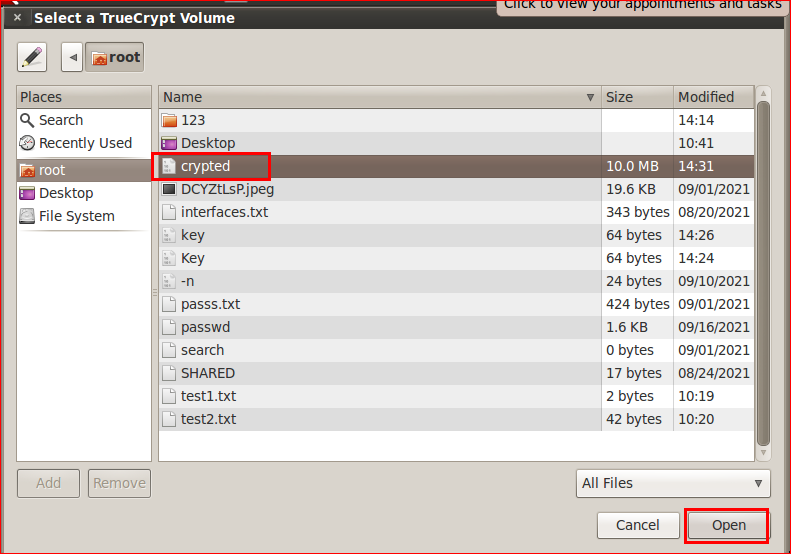Click the Cancel button
Screen dimensions: 791x554
point(638,525)
